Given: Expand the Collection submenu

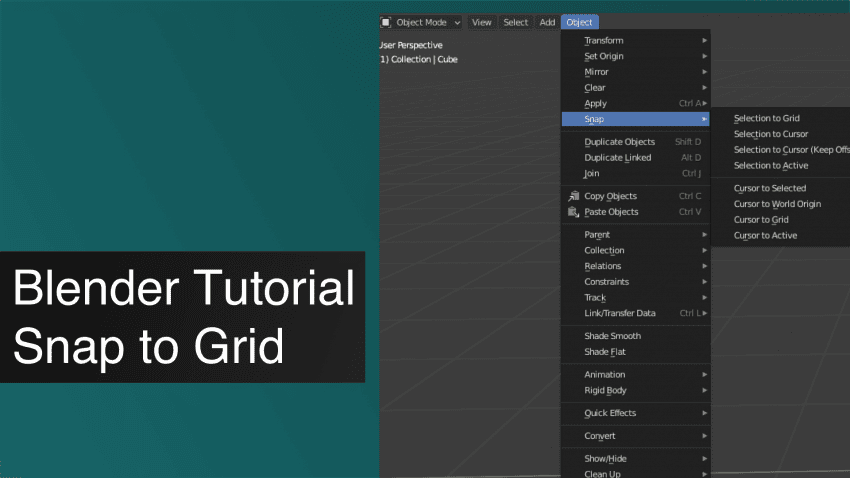Looking at the screenshot, I should [635, 250].
